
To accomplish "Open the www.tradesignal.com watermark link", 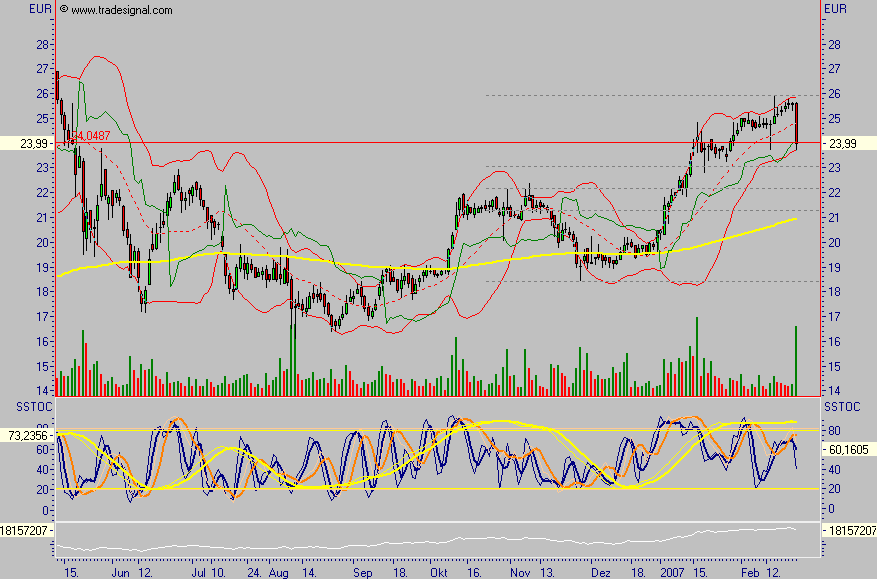I will click(x=121, y=10).
